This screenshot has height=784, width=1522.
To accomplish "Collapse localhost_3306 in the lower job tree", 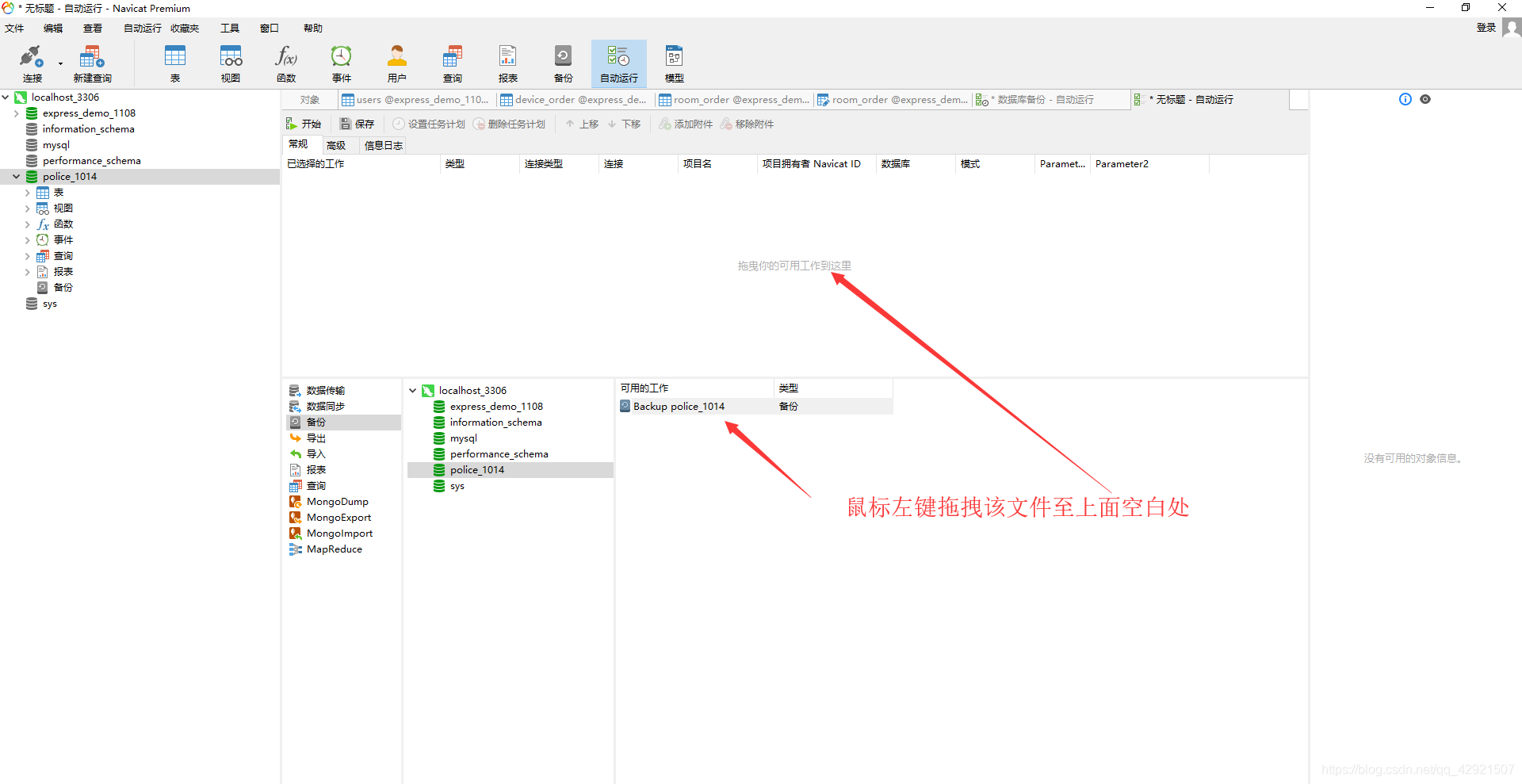I will click(x=413, y=391).
